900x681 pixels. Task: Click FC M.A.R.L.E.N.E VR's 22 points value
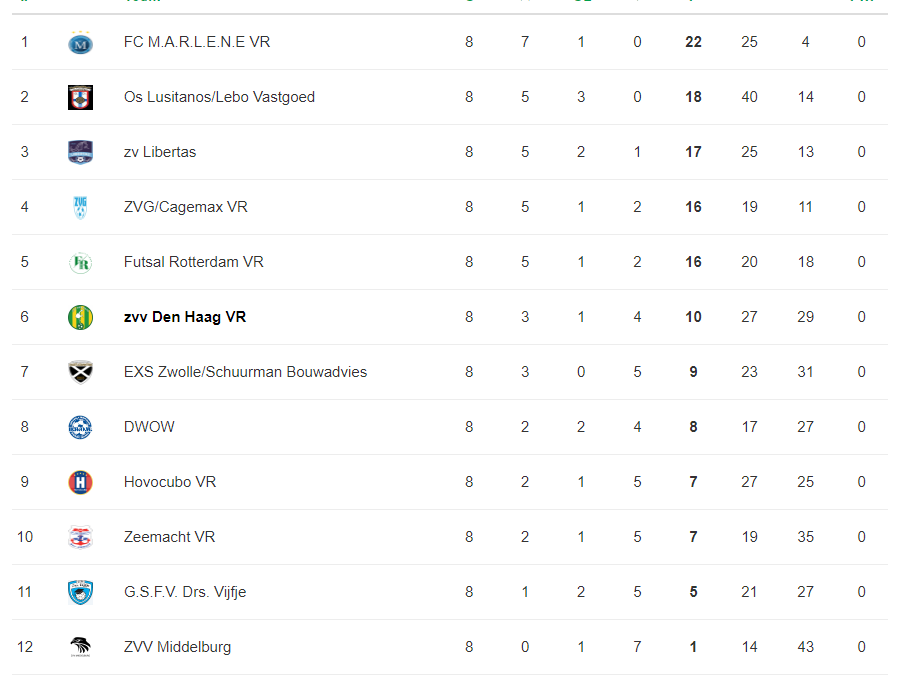693,42
